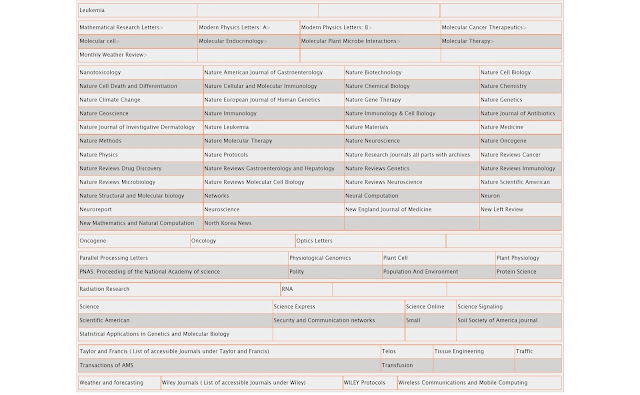Image resolution: width=640 pixels, height=395 pixels.
Task: Click Nature Chemistry
Action: pyautogui.click(x=503, y=86)
